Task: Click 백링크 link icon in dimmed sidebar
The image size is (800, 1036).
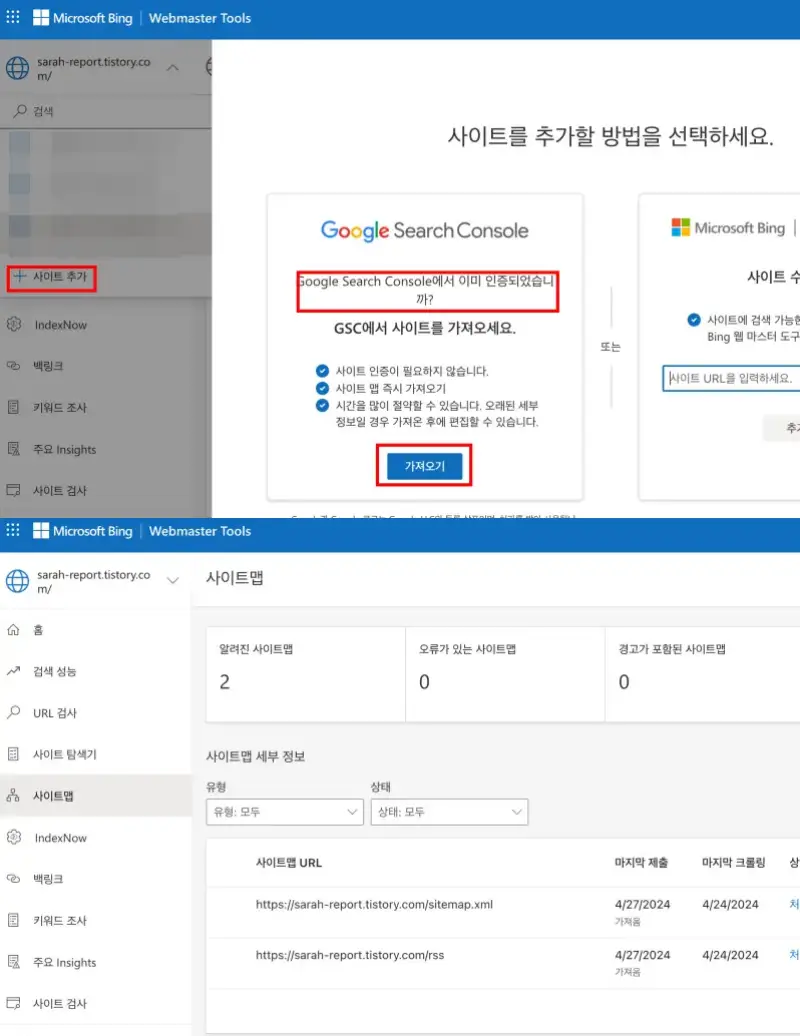Action: coord(13,365)
